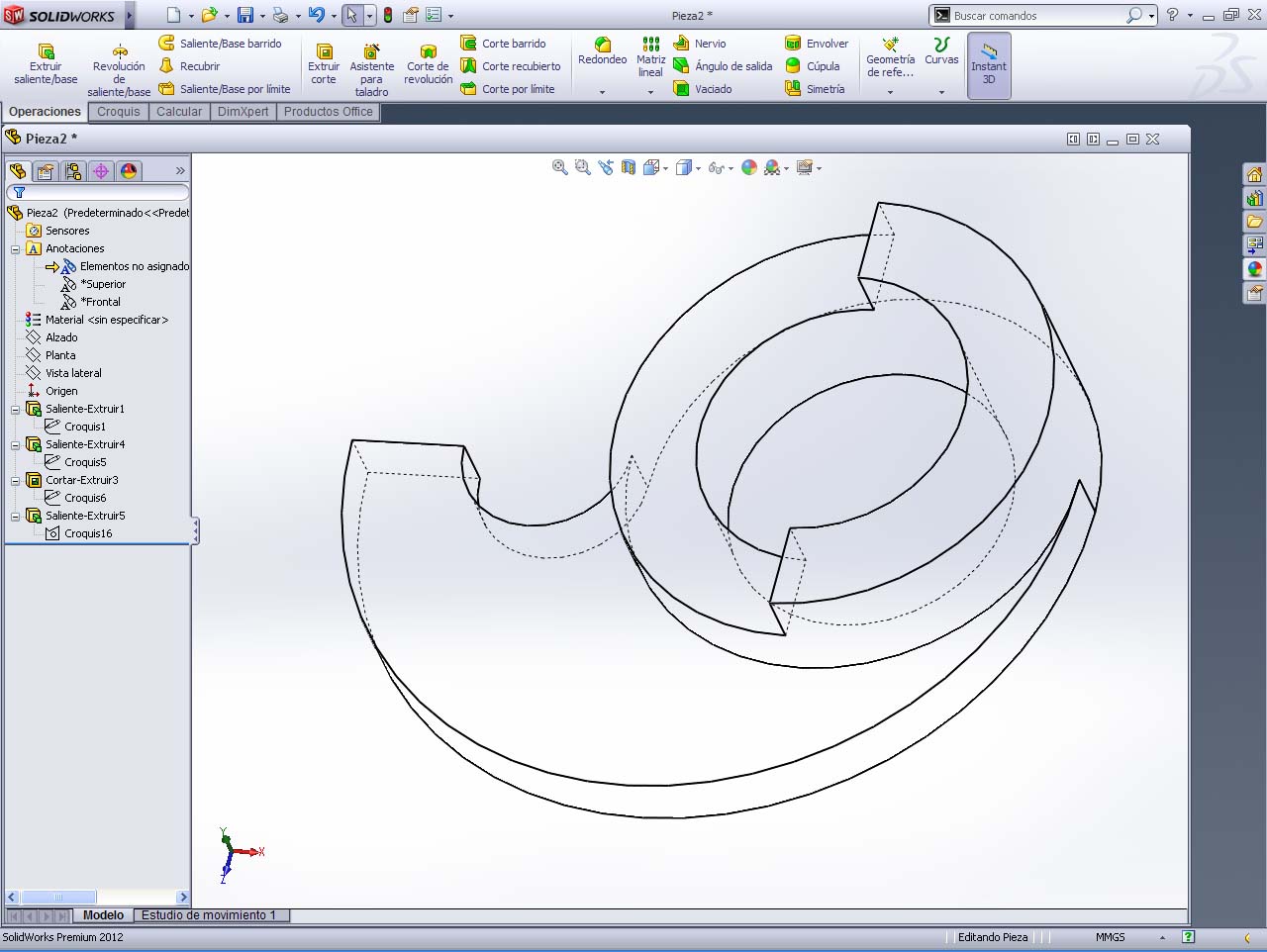Open the Curvas dropdown arrow

pos(941,92)
